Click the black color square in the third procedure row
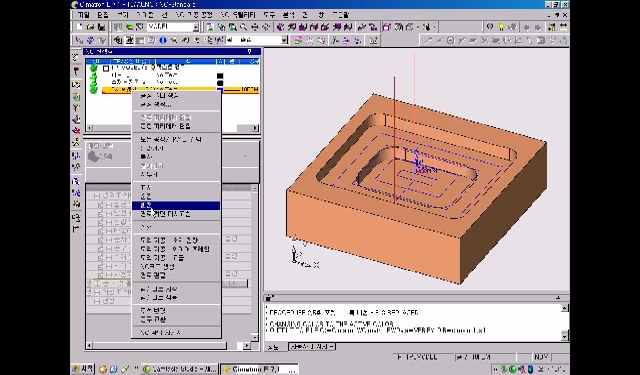640x375 pixels. pyautogui.click(x=220, y=82)
